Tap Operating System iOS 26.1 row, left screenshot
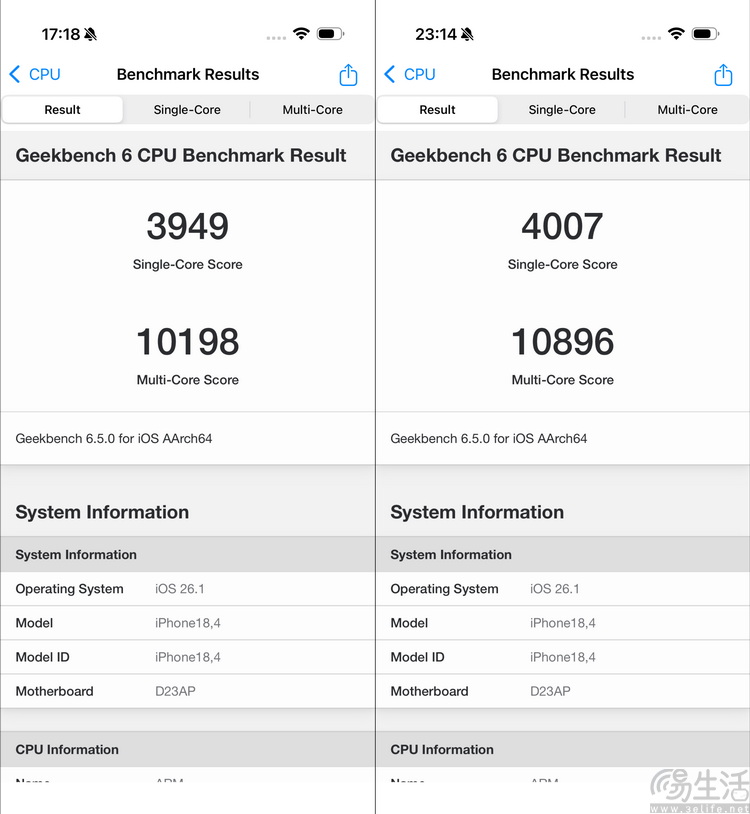 point(187,589)
